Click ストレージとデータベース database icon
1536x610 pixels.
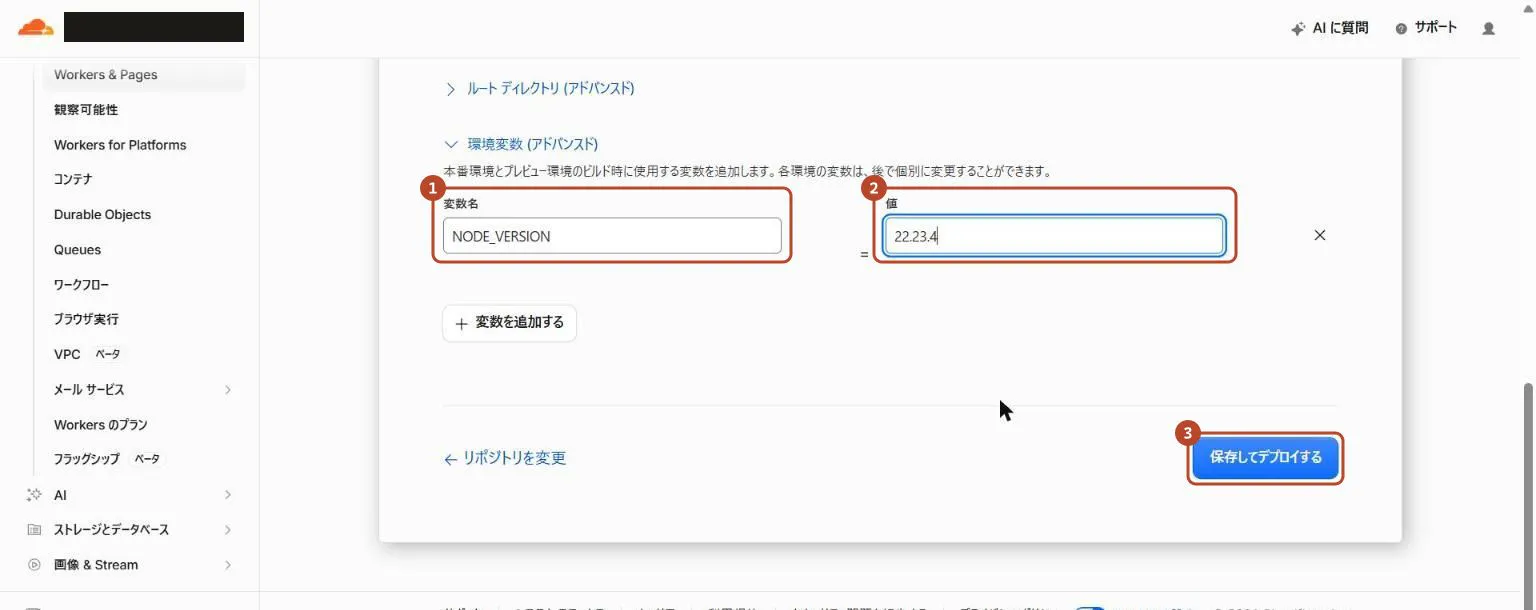[x=34, y=530]
